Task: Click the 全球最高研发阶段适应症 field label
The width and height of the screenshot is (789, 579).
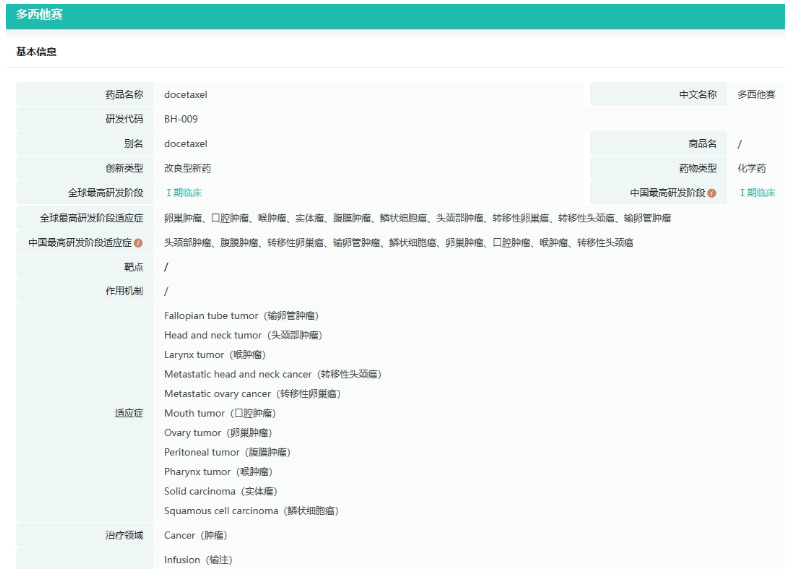Action: tap(92, 218)
